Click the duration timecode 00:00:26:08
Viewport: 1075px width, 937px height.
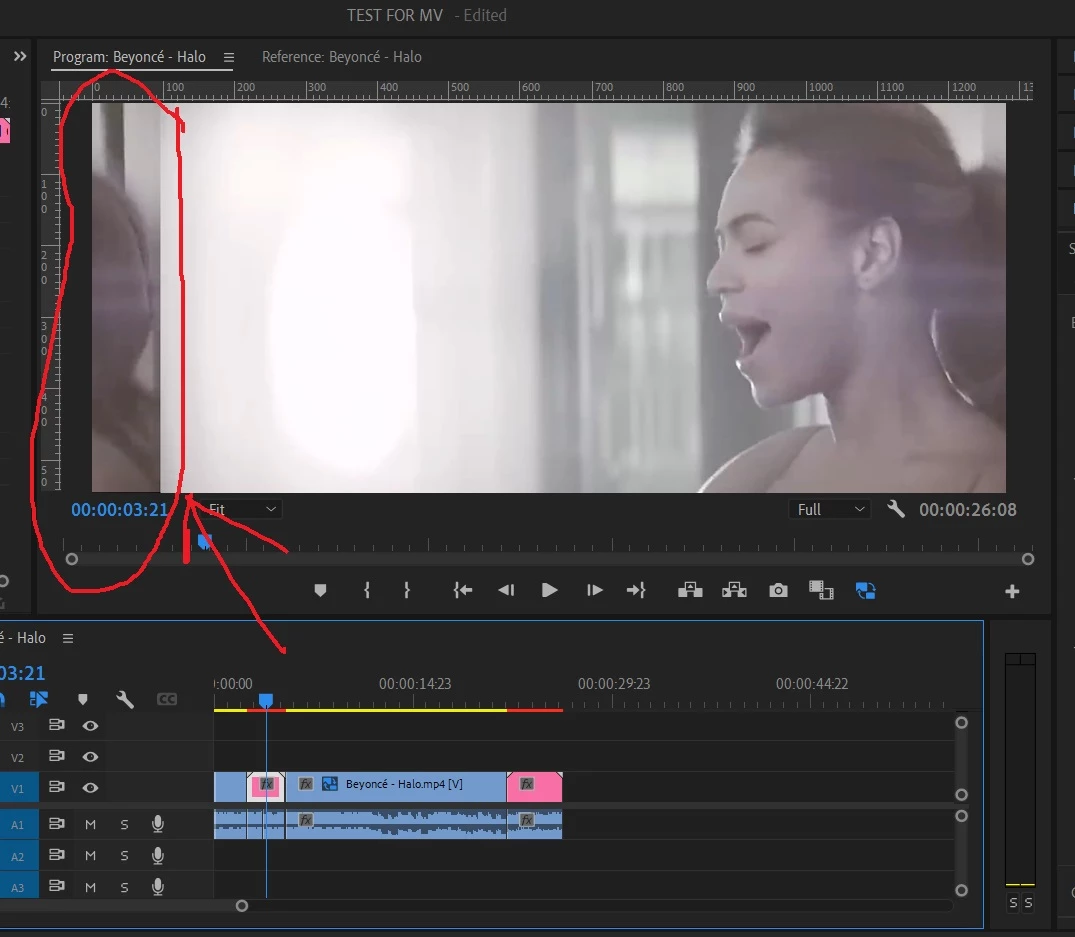pyautogui.click(x=967, y=509)
